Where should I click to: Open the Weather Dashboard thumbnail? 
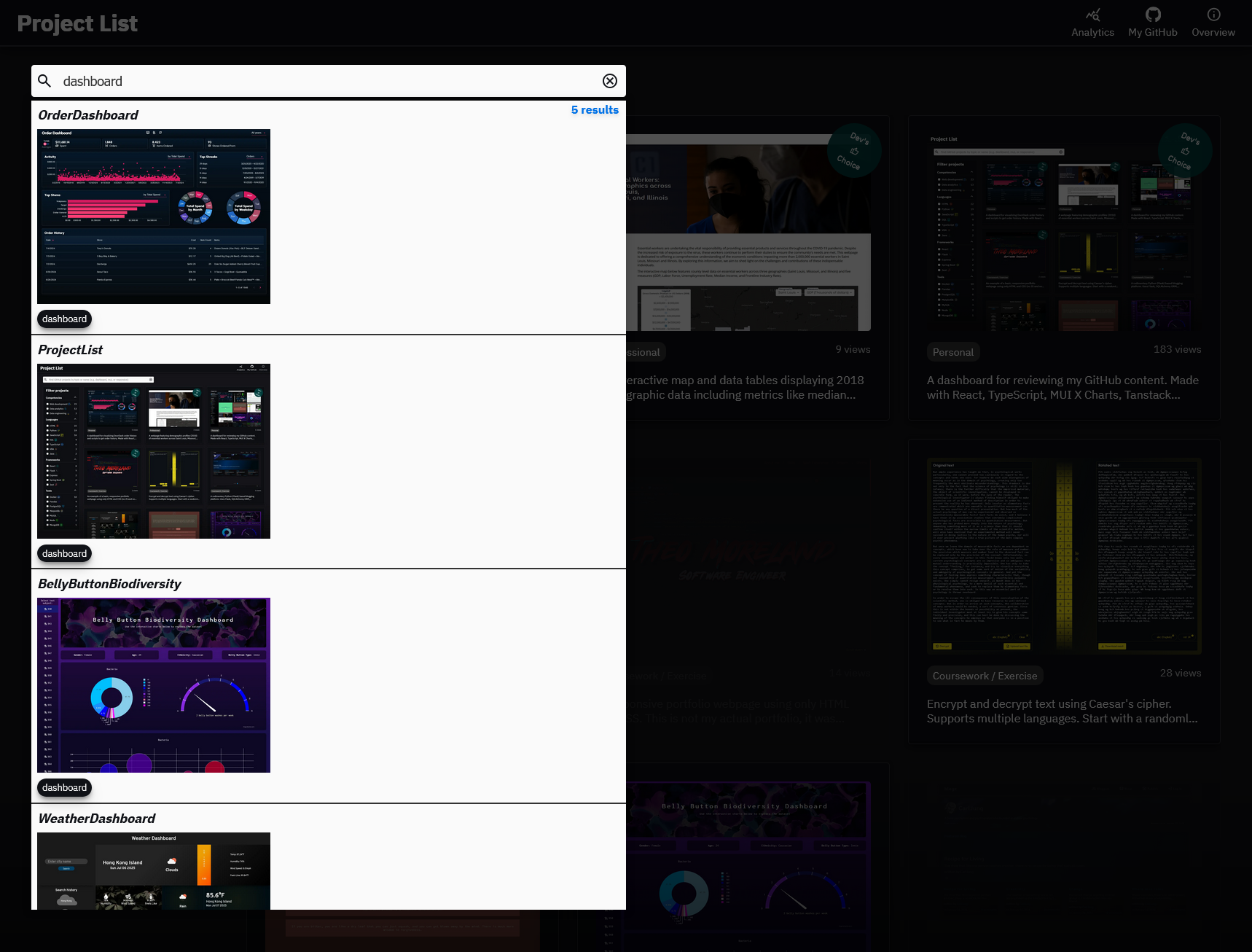point(154,871)
